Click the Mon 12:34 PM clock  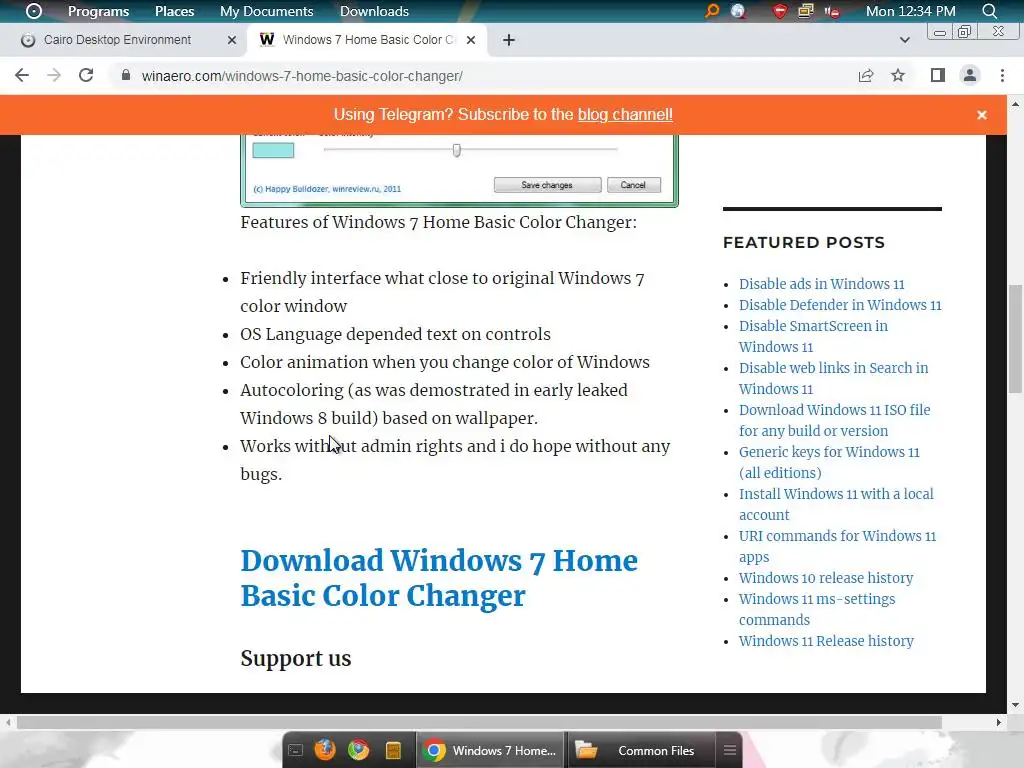910,11
